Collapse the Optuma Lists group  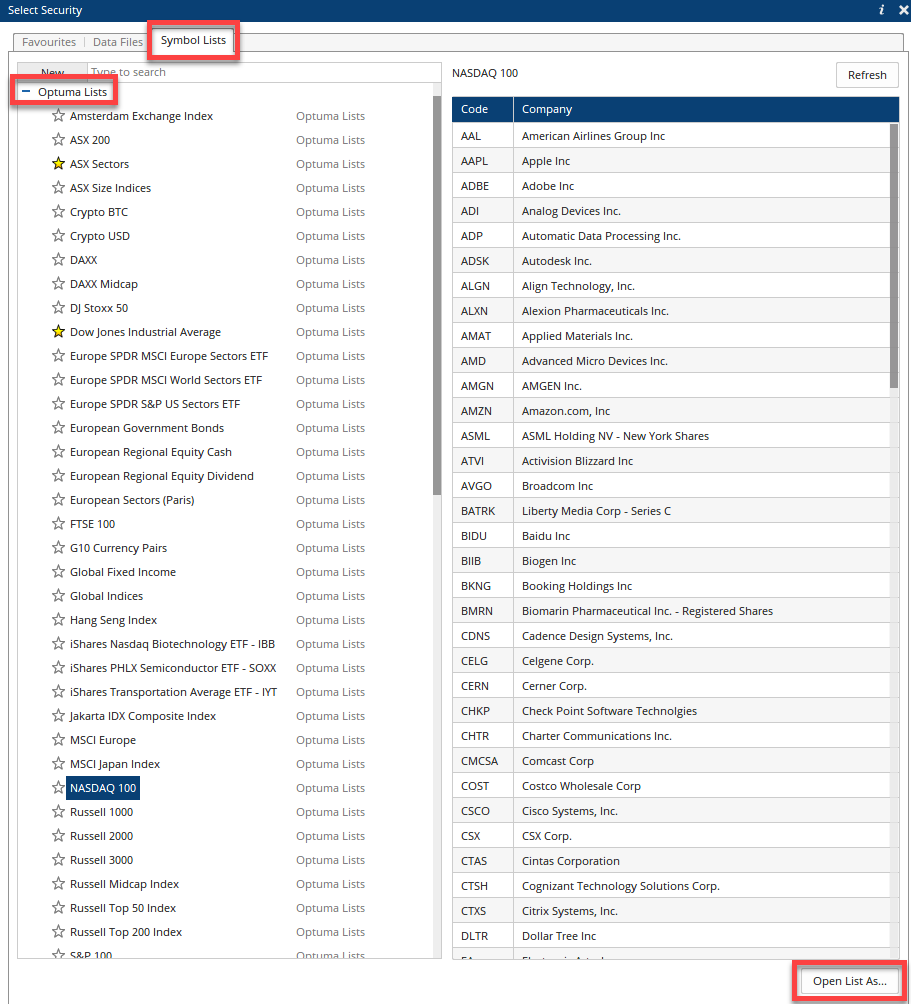[26, 92]
